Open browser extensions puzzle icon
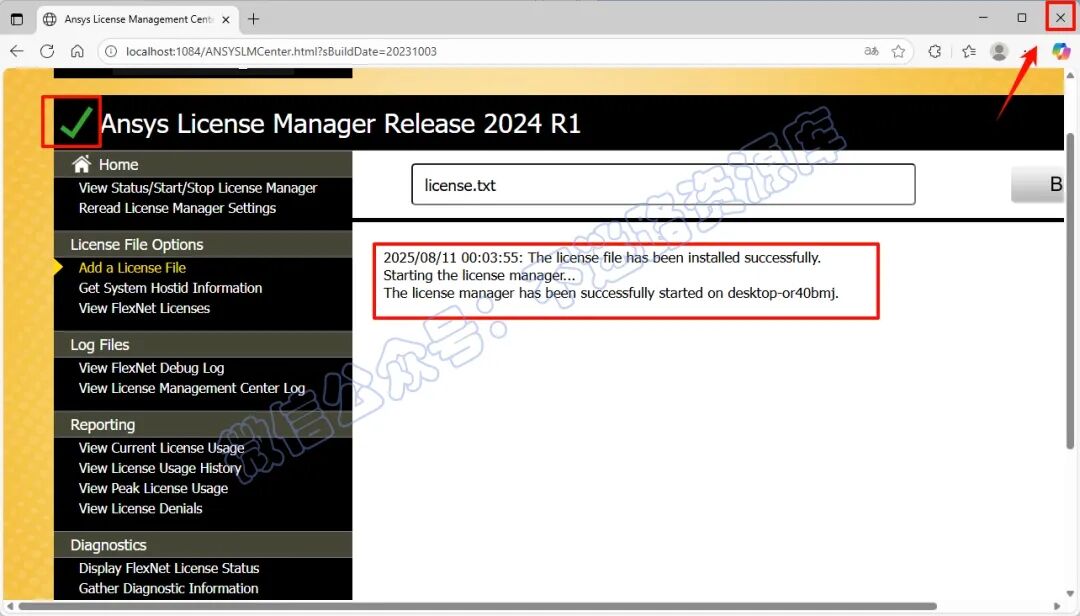The image size is (1080, 616). pyautogui.click(x=935, y=51)
